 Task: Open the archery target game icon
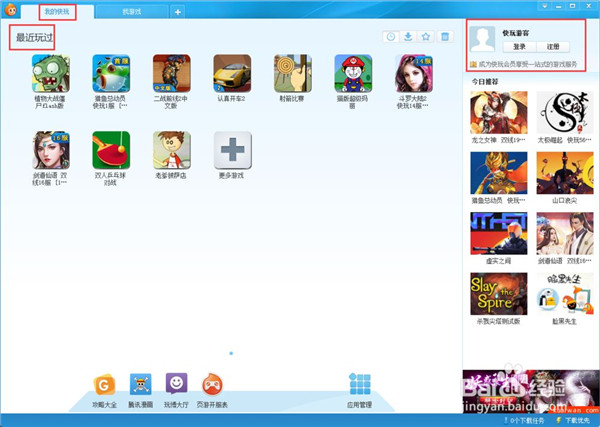[x=292, y=73]
